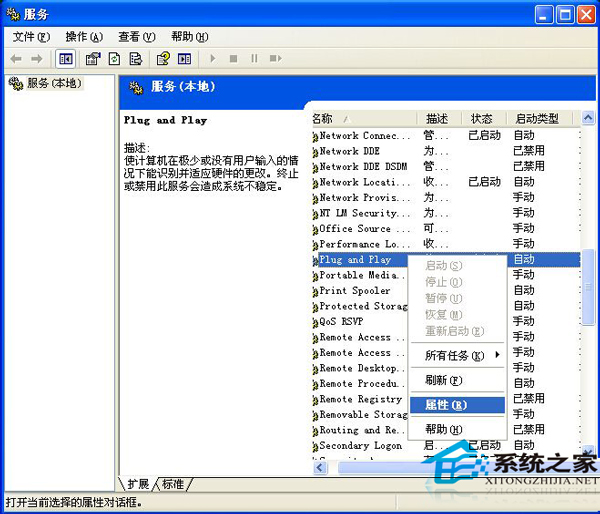Click the Back arrow toolbar icon
The width and height of the screenshot is (600, 514).
[x=16, y=59]
